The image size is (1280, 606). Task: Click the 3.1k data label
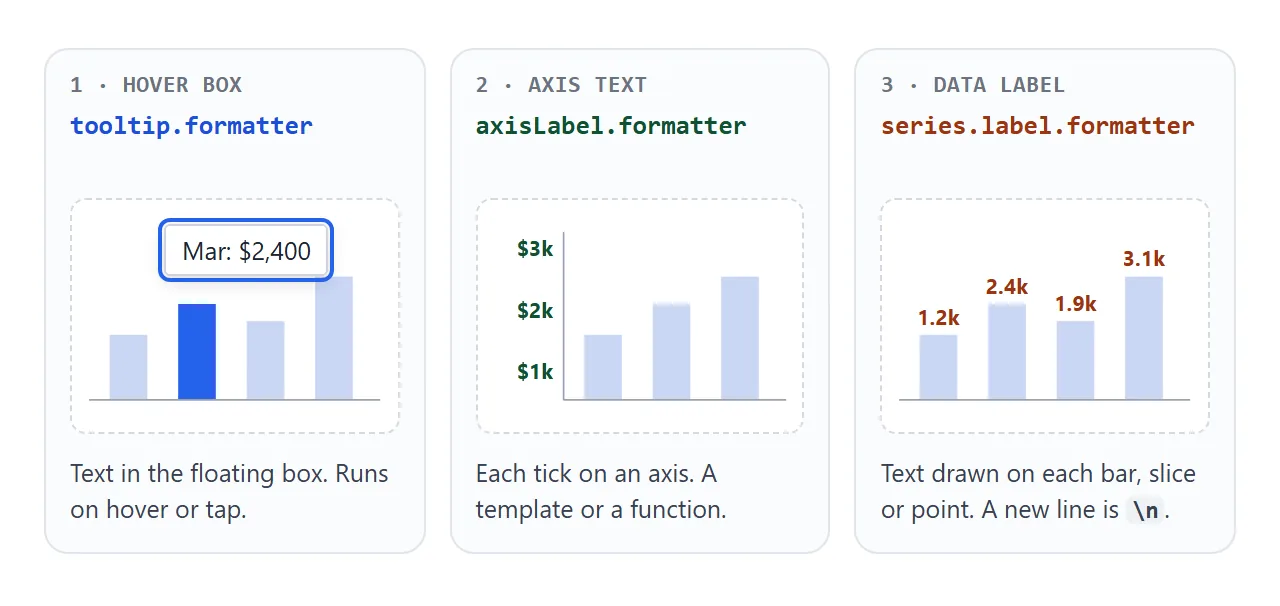[x=1144, y=259]
